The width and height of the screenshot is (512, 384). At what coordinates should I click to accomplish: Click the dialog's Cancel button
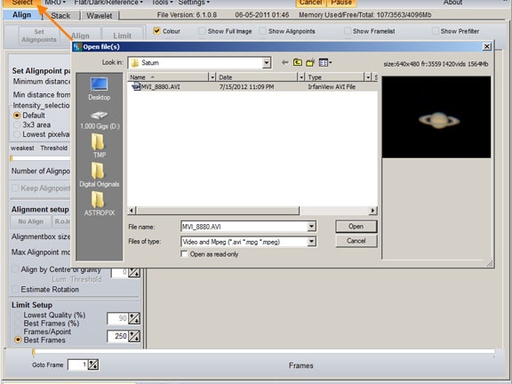[356, 241]
